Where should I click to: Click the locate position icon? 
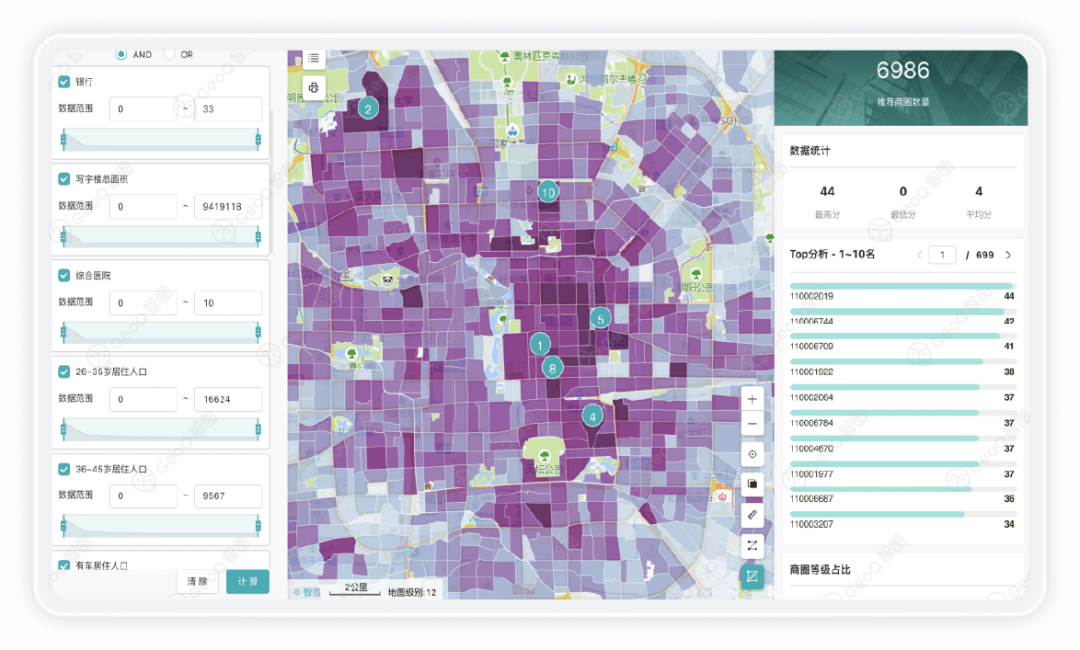pos(752,454)
